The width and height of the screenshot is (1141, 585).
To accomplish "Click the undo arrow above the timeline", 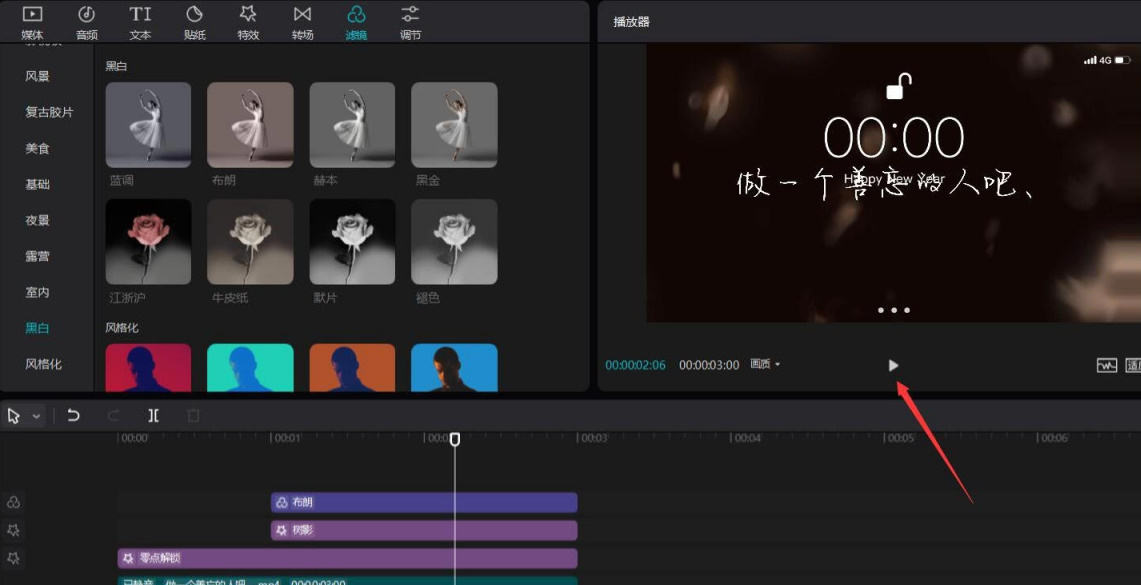I will point(74,414).
